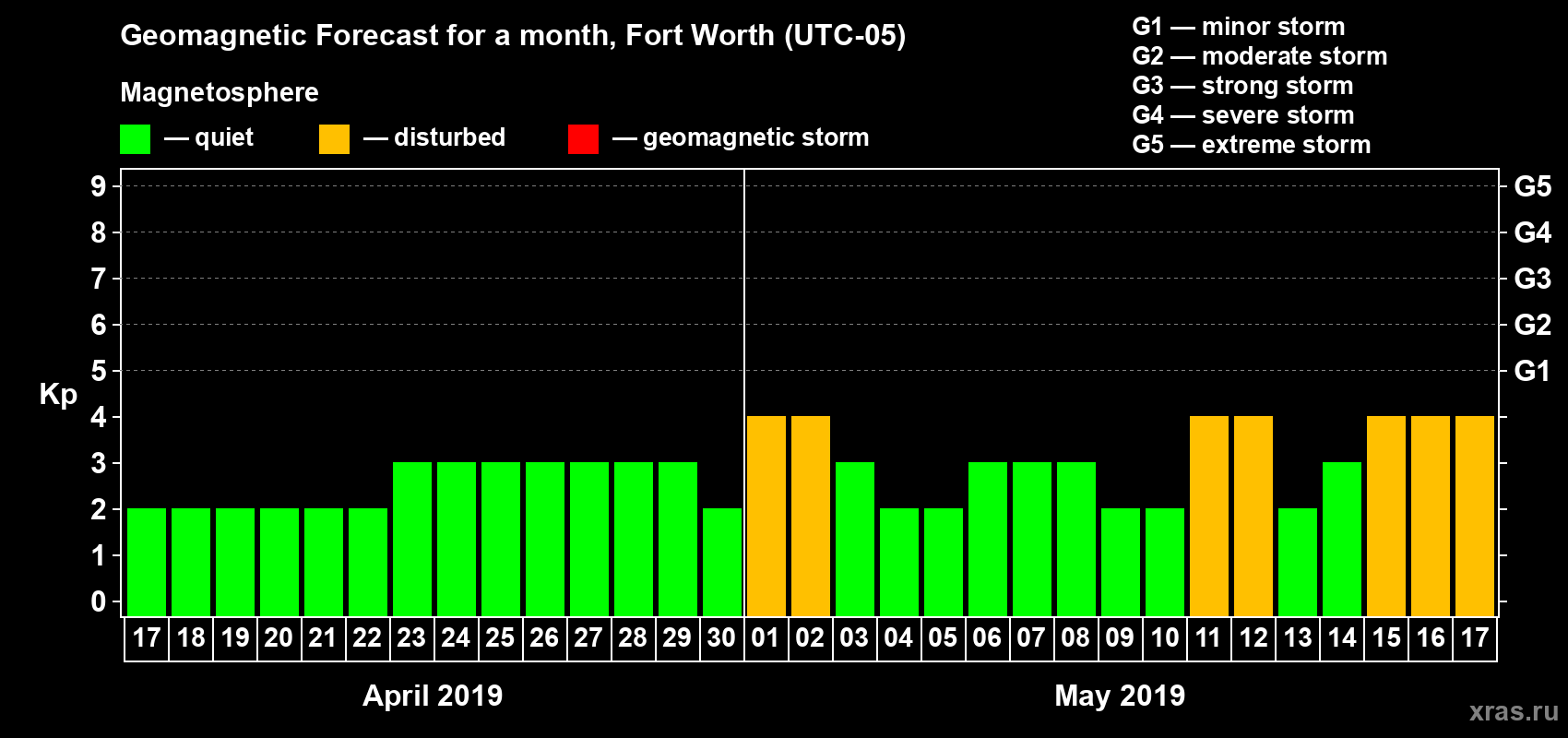Image resolution: width=1568 pixels, height=738 pixels.
Task: Click the date cell labeled "22"
Action: click(368, 638)
